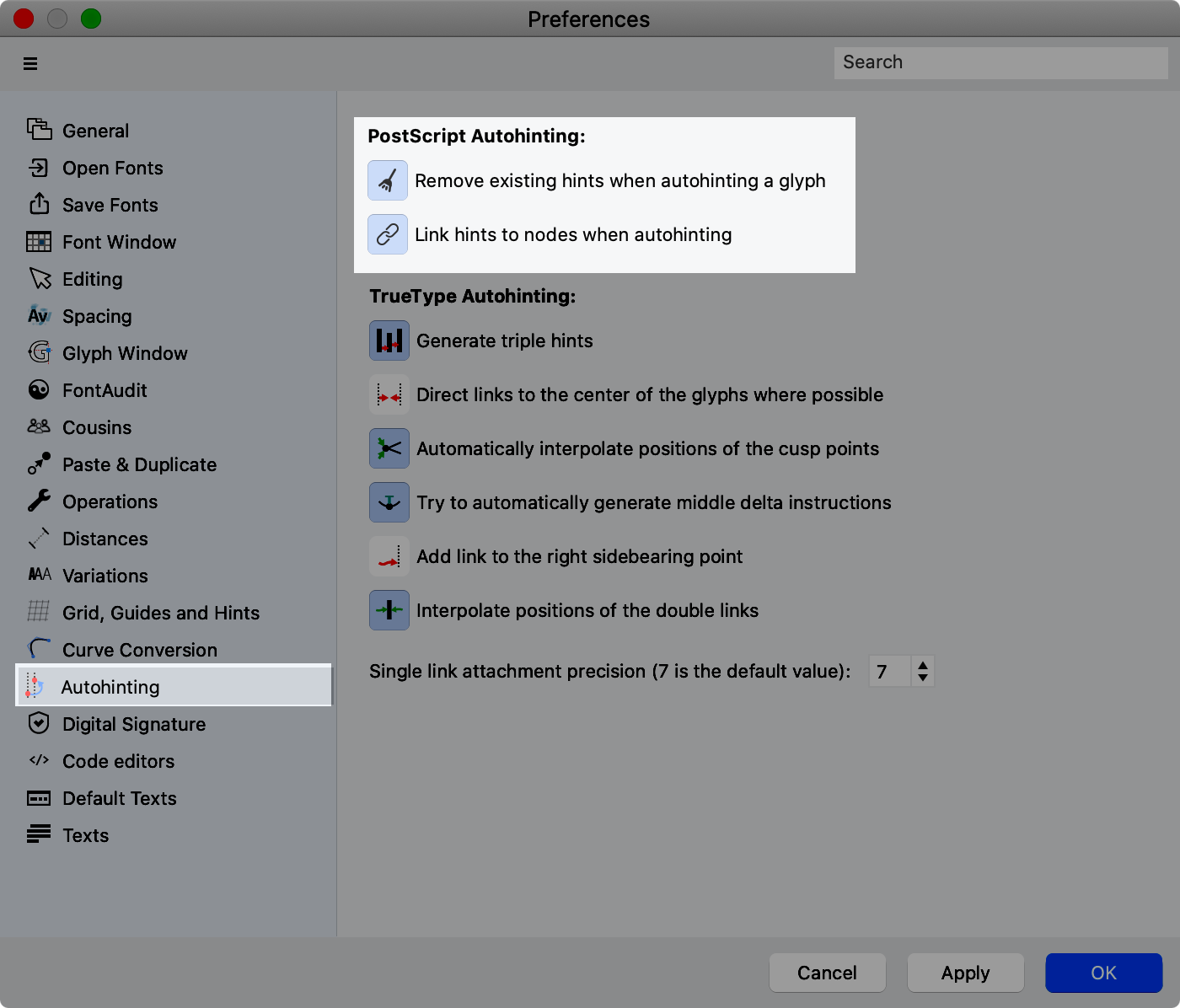Screen dimensions: 1180x1008
Task: Click the FontAudit yin-yang icon
Action: [39, 389]
